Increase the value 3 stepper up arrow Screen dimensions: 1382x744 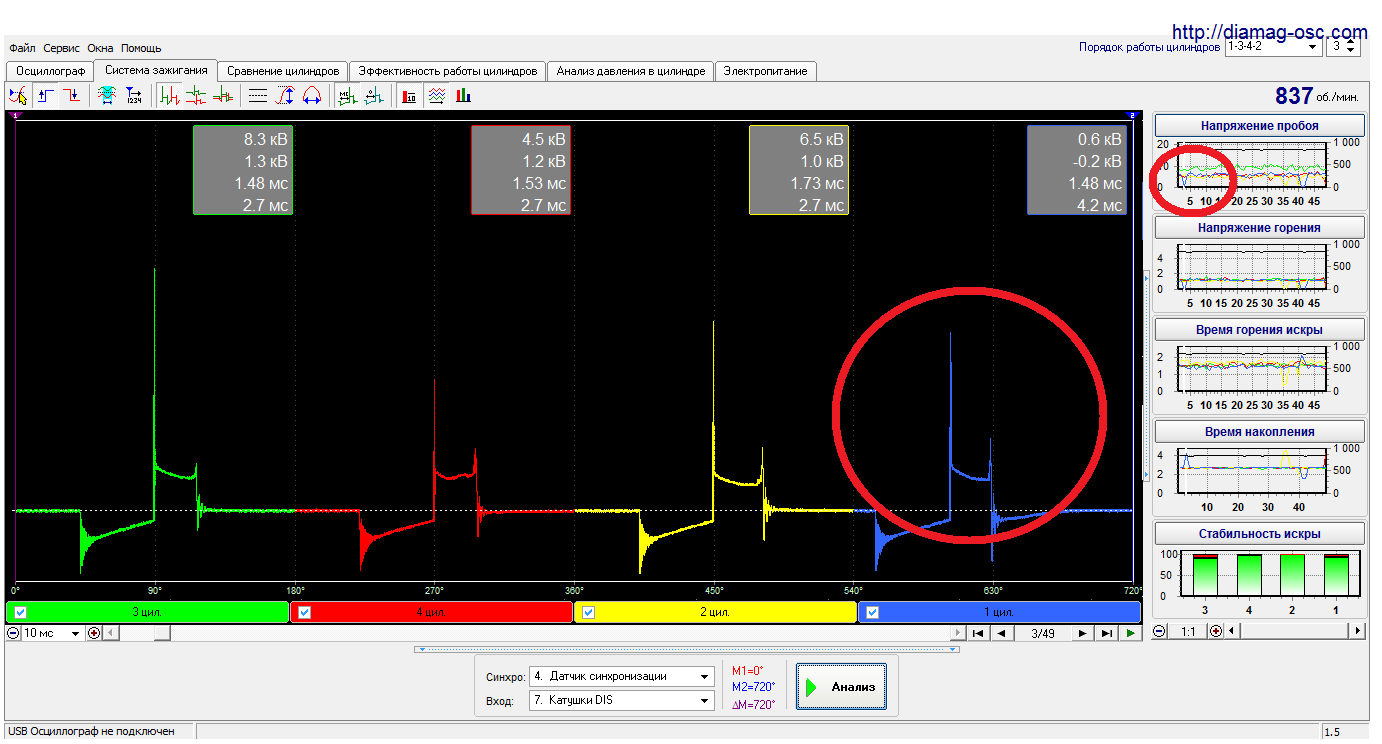coord(1352,42)
